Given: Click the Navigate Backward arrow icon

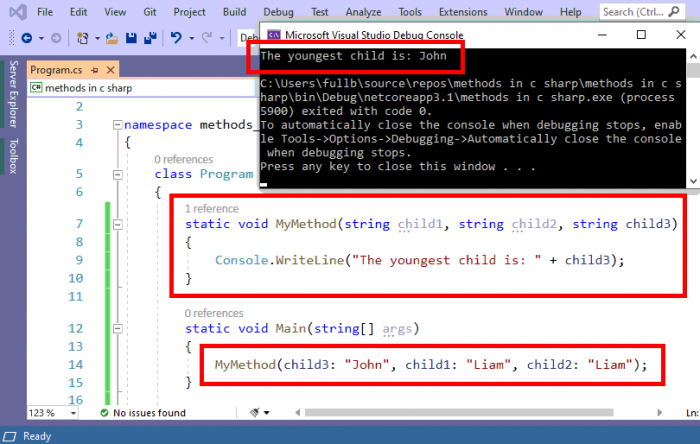Looking at the screenshot, I should (26, 38).
